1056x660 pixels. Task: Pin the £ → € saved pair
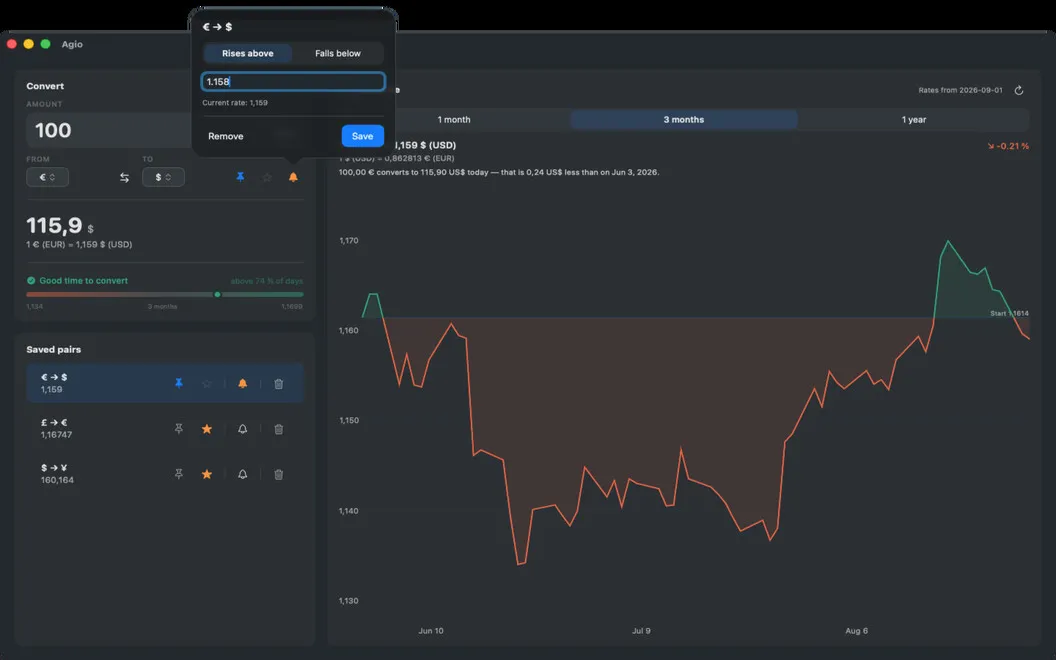coord(178,429)
